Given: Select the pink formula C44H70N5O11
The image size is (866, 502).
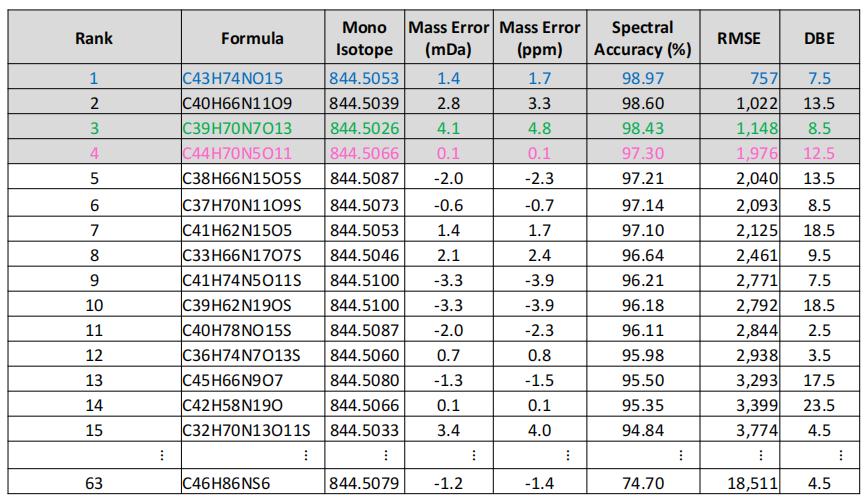Looking at the screenshot, I should coord(236,154).
